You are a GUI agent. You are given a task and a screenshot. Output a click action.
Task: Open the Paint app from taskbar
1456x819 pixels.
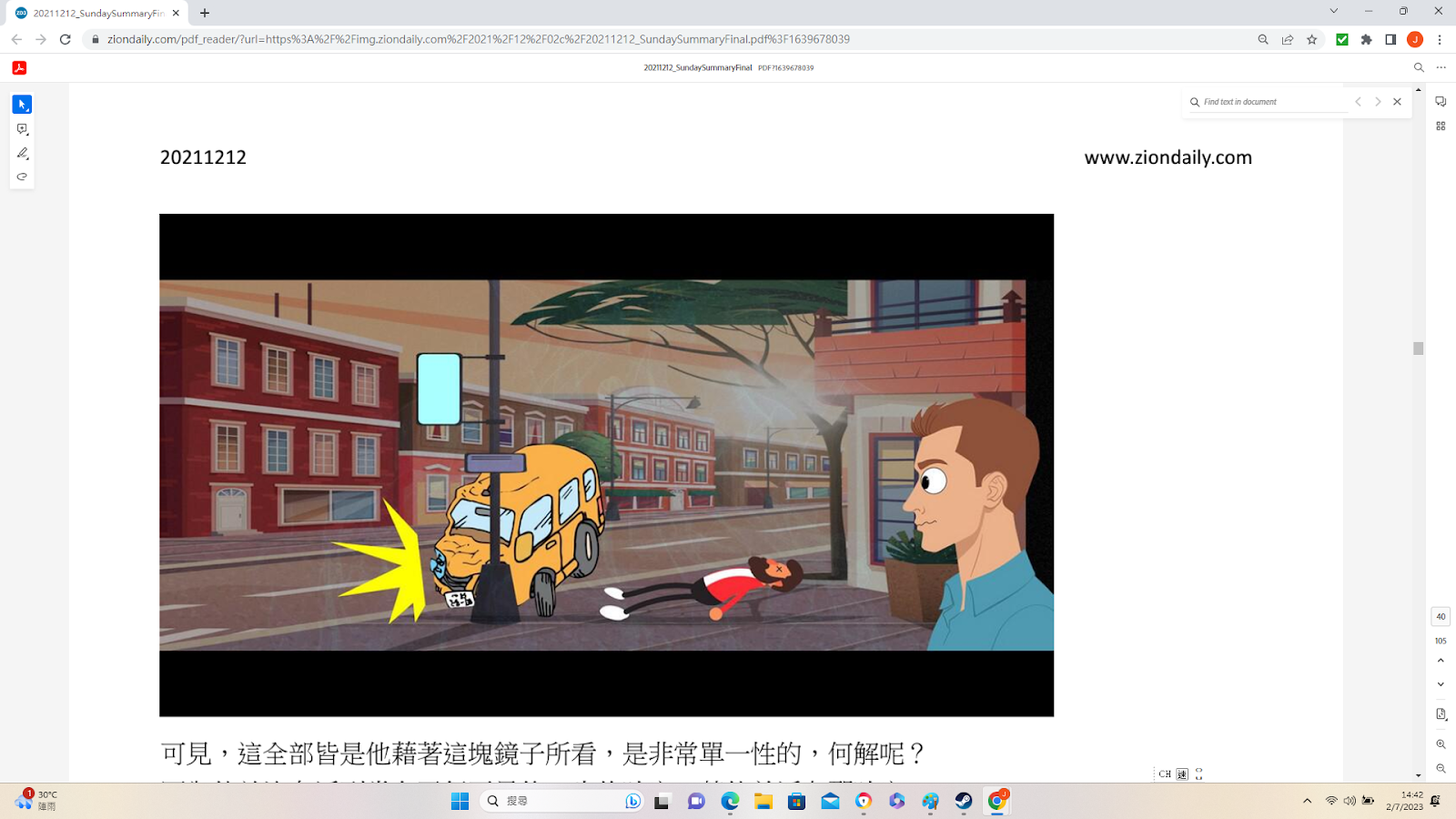pyautogui.click(x=930, y=801)
